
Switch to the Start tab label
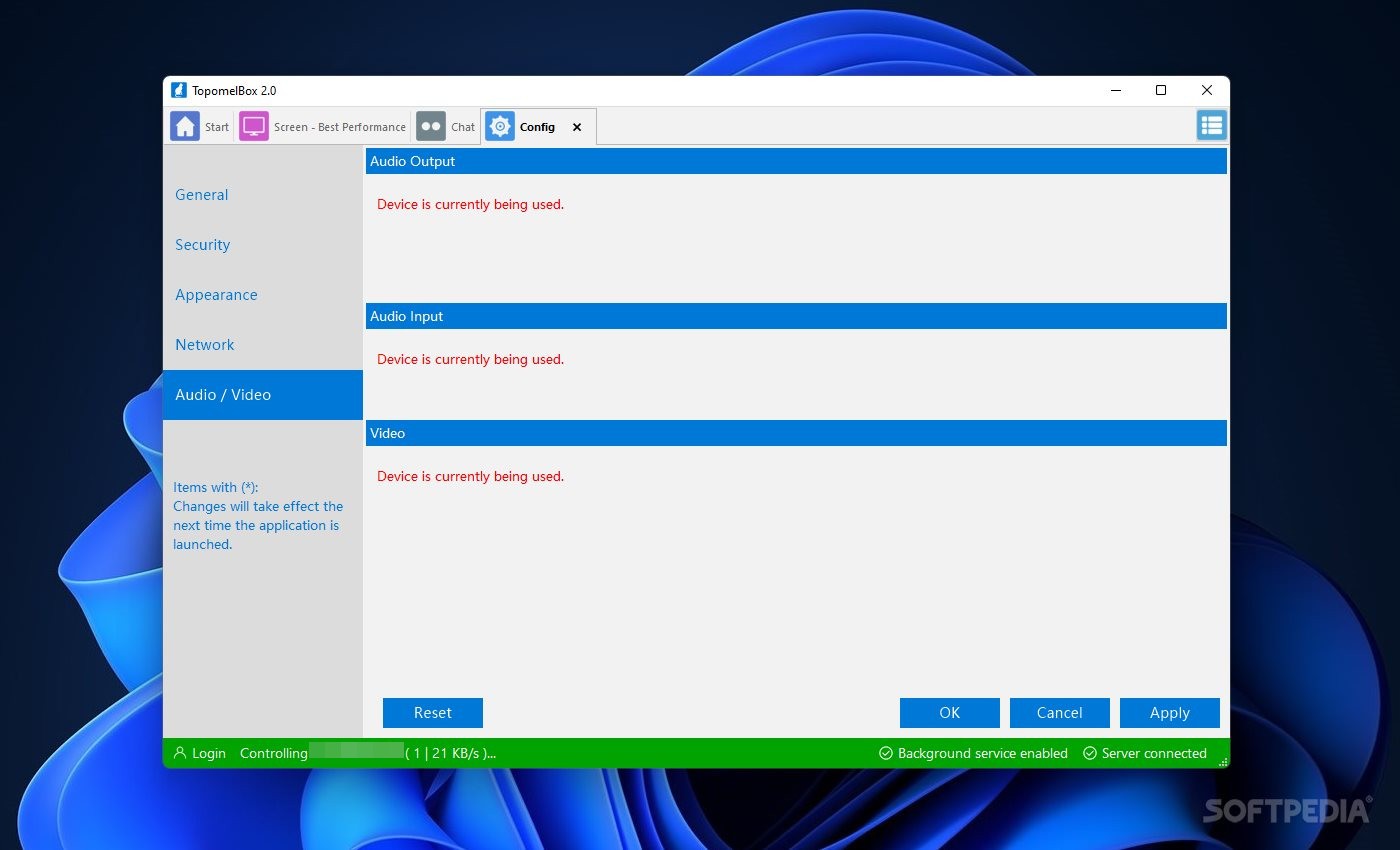(x=217, y=127)
